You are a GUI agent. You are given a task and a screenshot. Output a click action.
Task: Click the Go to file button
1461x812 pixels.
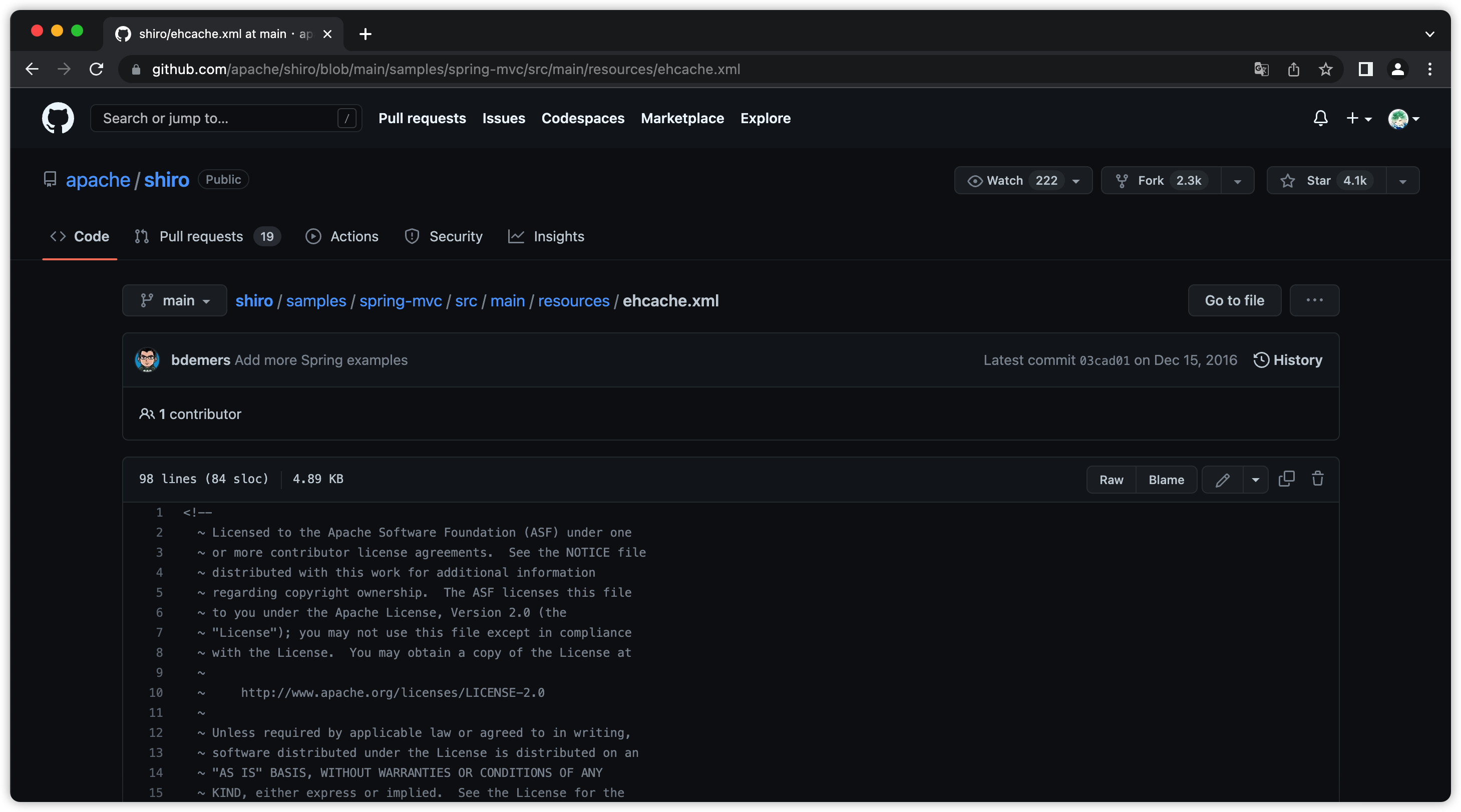click(x=1234, y=300)
